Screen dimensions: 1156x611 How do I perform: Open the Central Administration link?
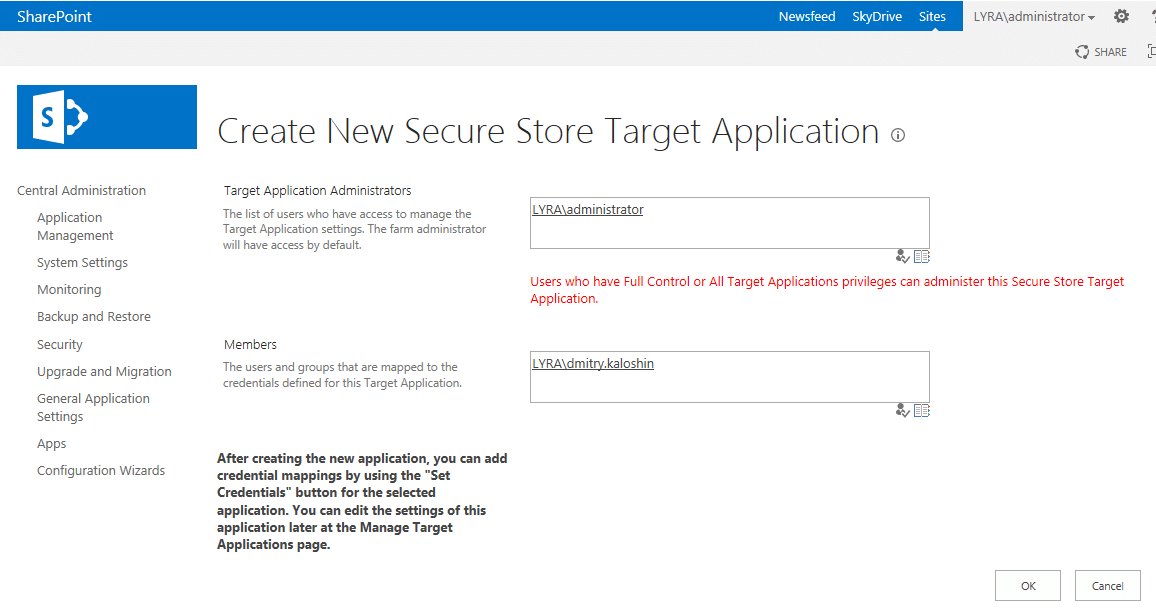(x=81, y=190)
